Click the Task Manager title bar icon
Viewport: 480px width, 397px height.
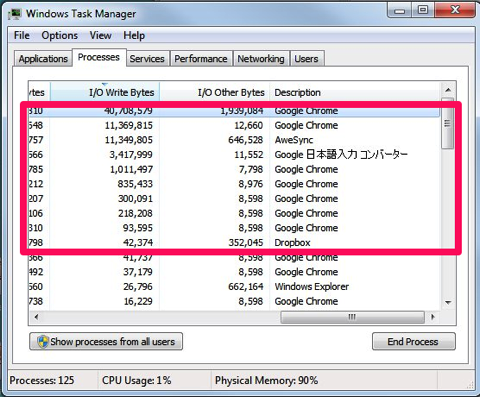click(x=15, y=14)
